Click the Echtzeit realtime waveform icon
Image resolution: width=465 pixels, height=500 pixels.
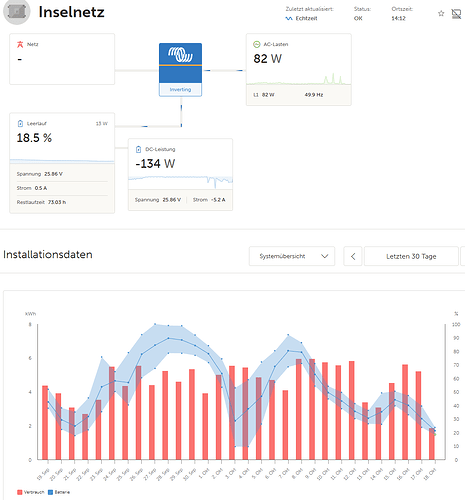pos(289,18)
